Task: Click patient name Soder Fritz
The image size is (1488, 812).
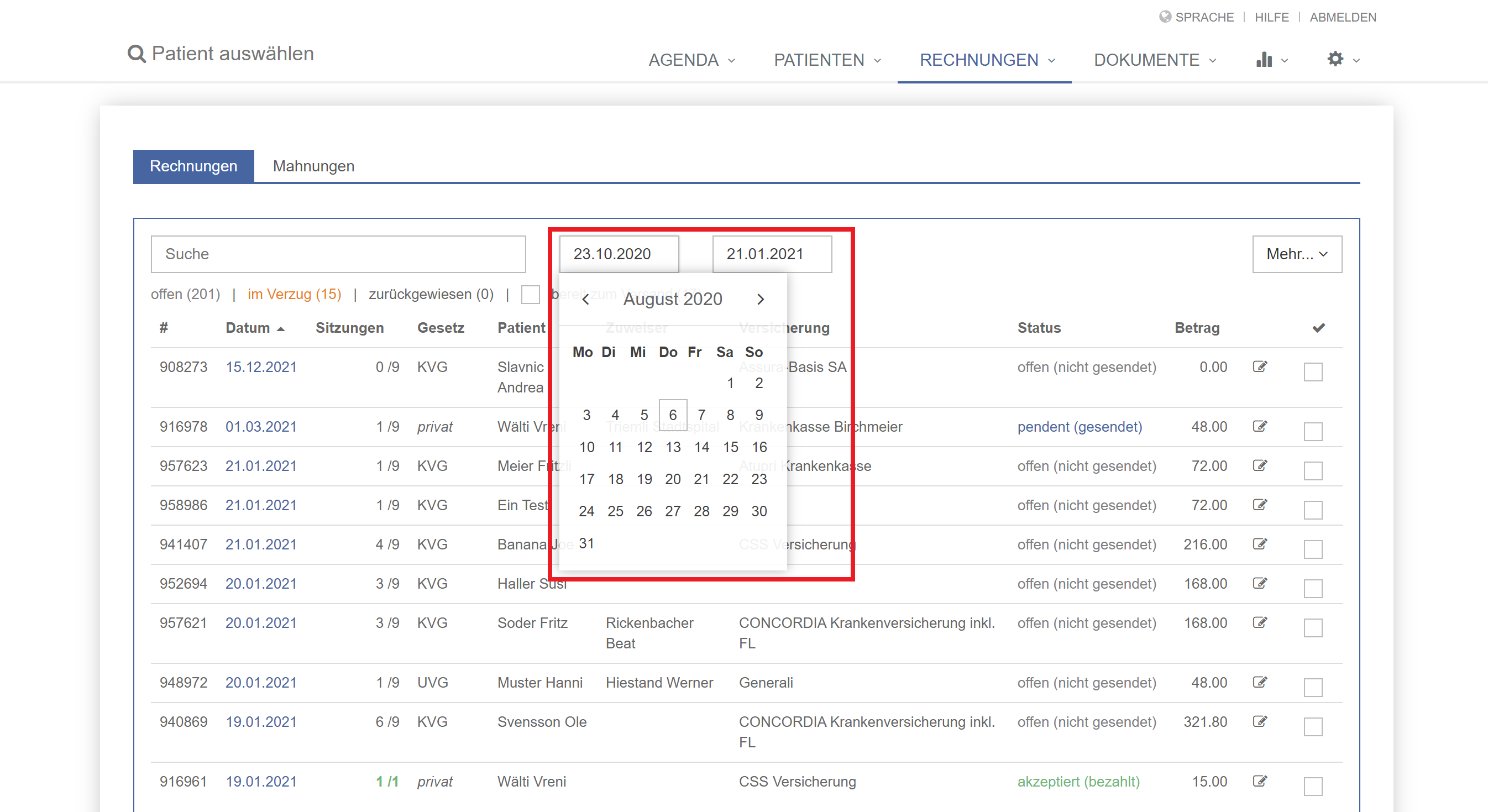Action: click(532, 623)
